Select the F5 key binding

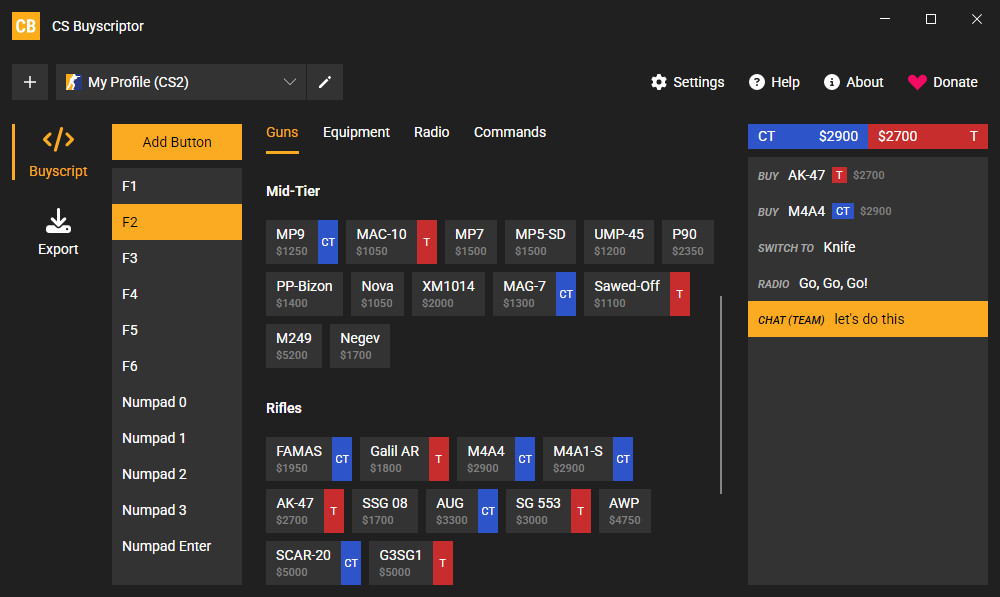177,330
